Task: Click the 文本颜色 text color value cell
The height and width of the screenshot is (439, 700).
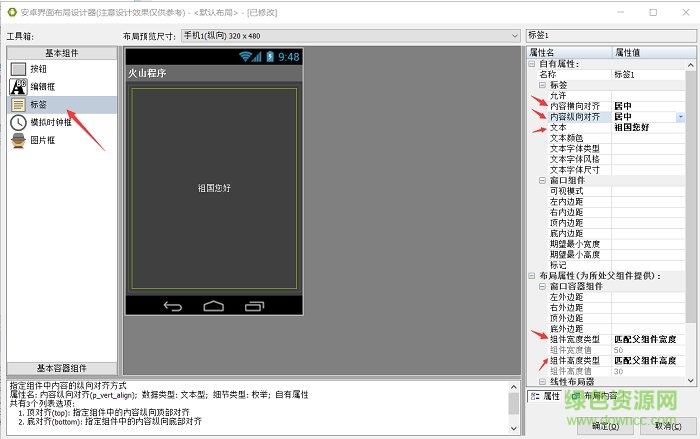Action: [x=648, y=138]
